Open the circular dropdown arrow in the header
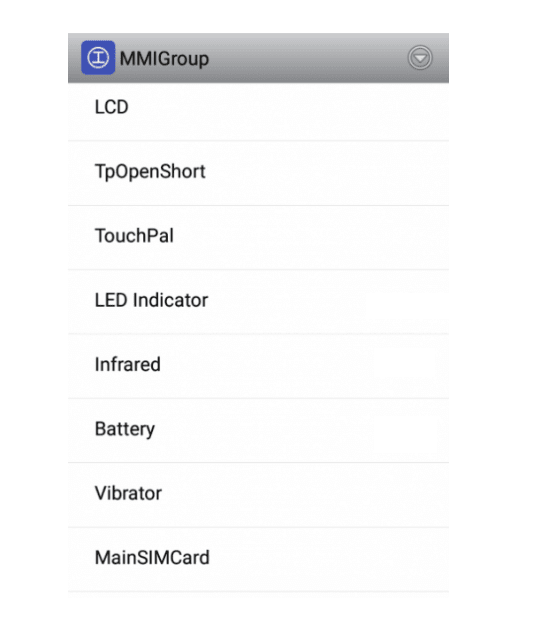 pos(419,58)
